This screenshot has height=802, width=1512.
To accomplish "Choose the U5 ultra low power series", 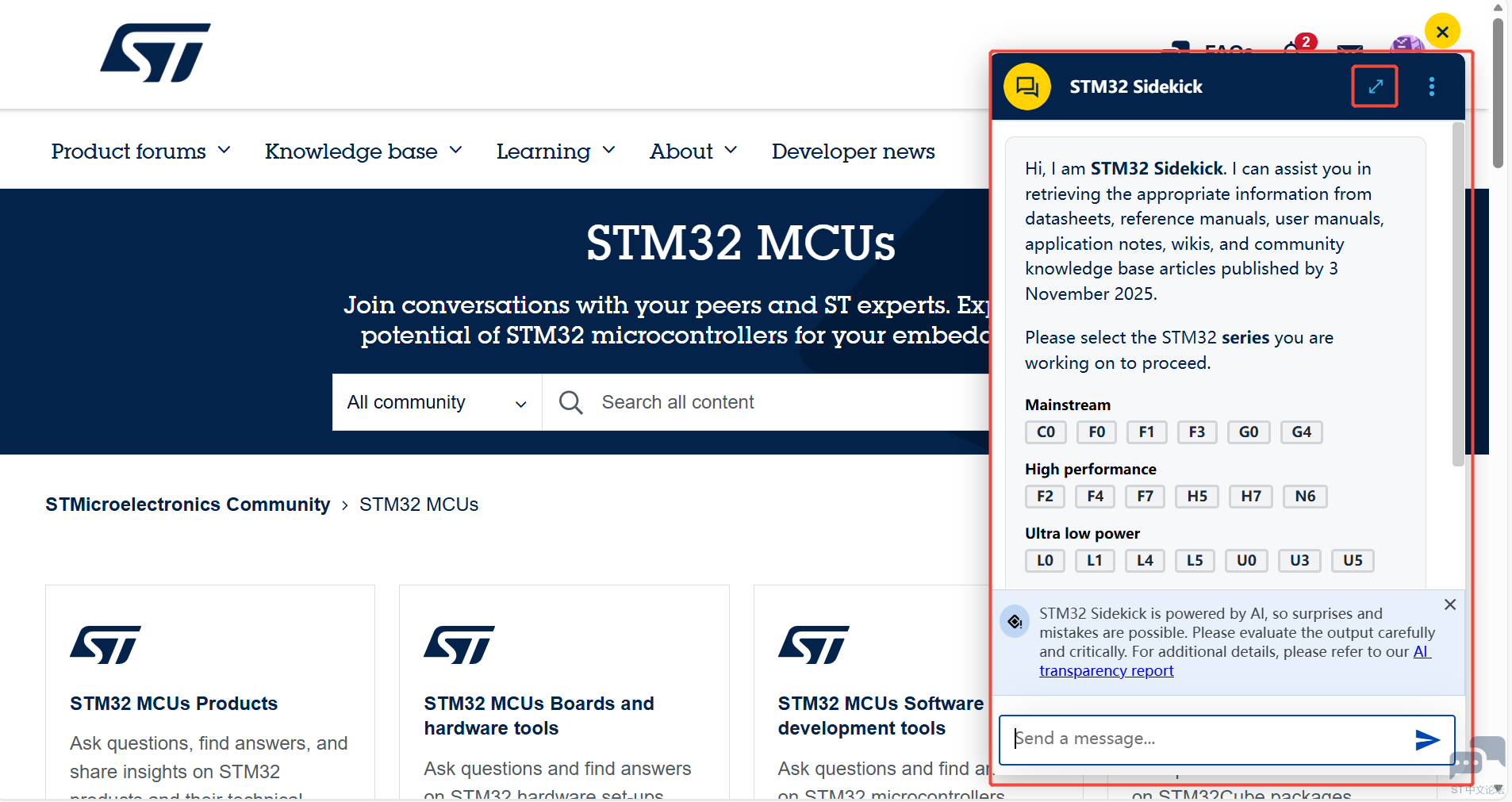I will click(1352, 561).
